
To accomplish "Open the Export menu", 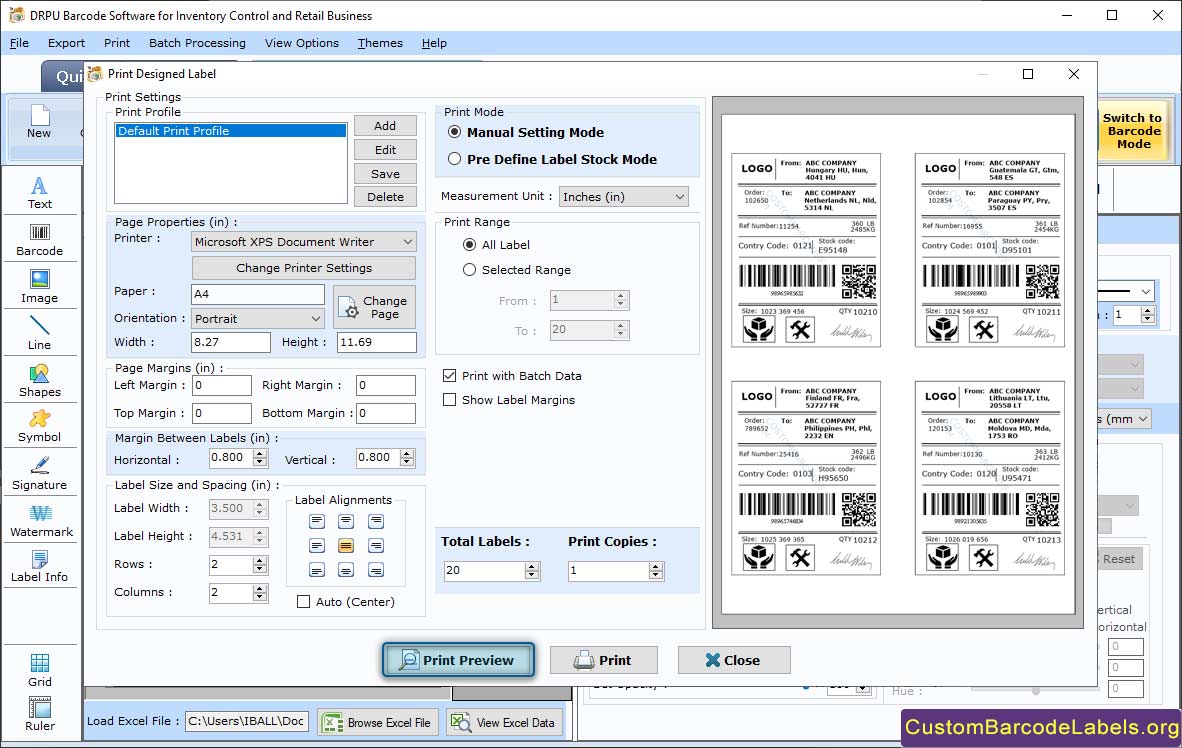I will tap(66, 43).
